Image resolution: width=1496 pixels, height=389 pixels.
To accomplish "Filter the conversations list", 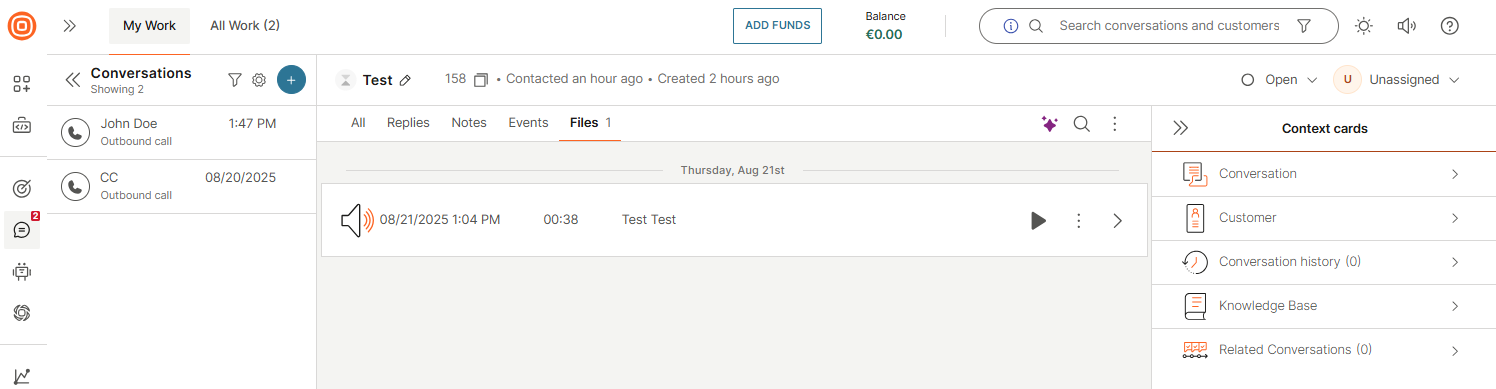I will pyautogui.click(x=235, y=80).
